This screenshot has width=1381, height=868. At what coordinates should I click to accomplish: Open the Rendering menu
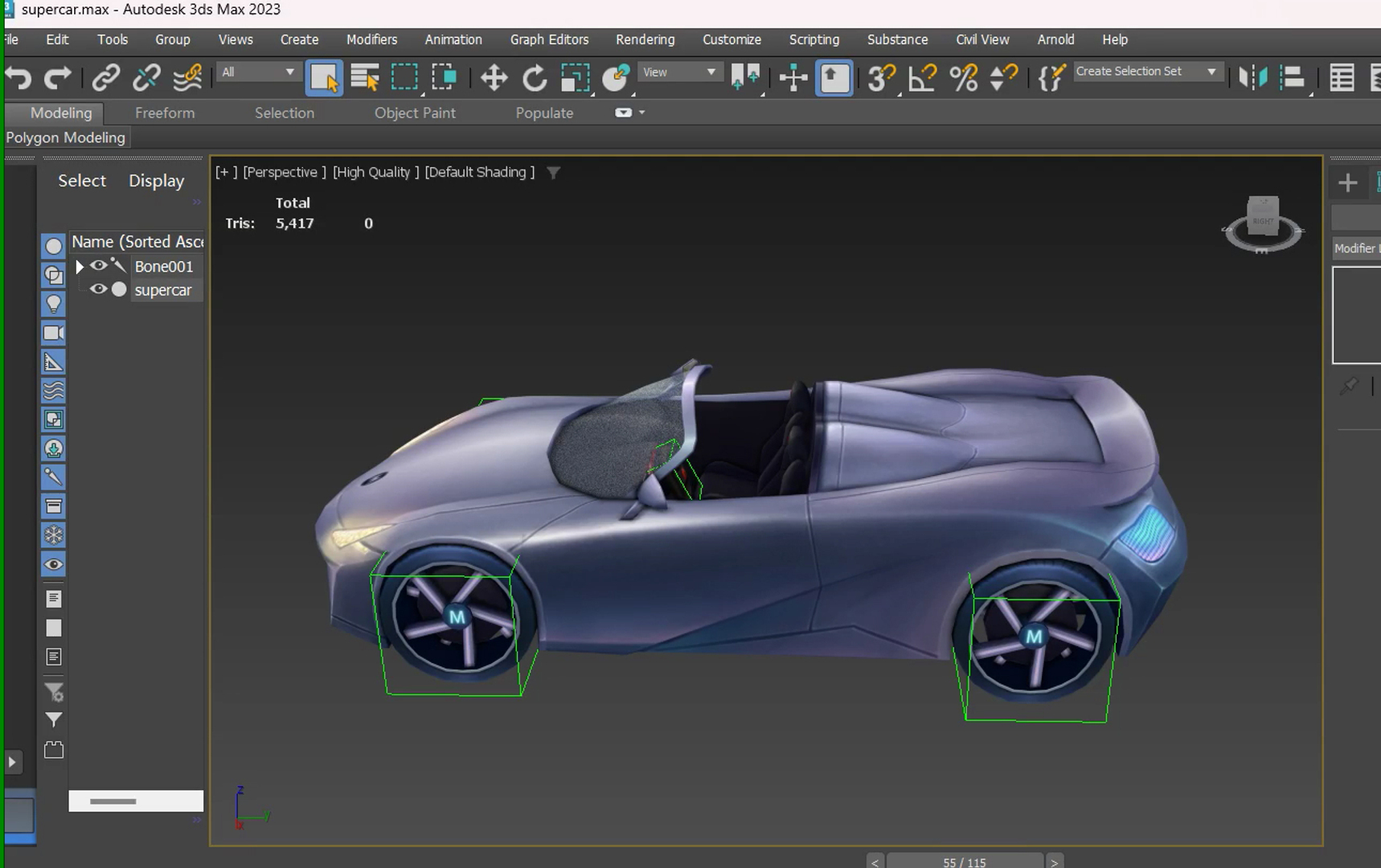[x=645, y=39]
